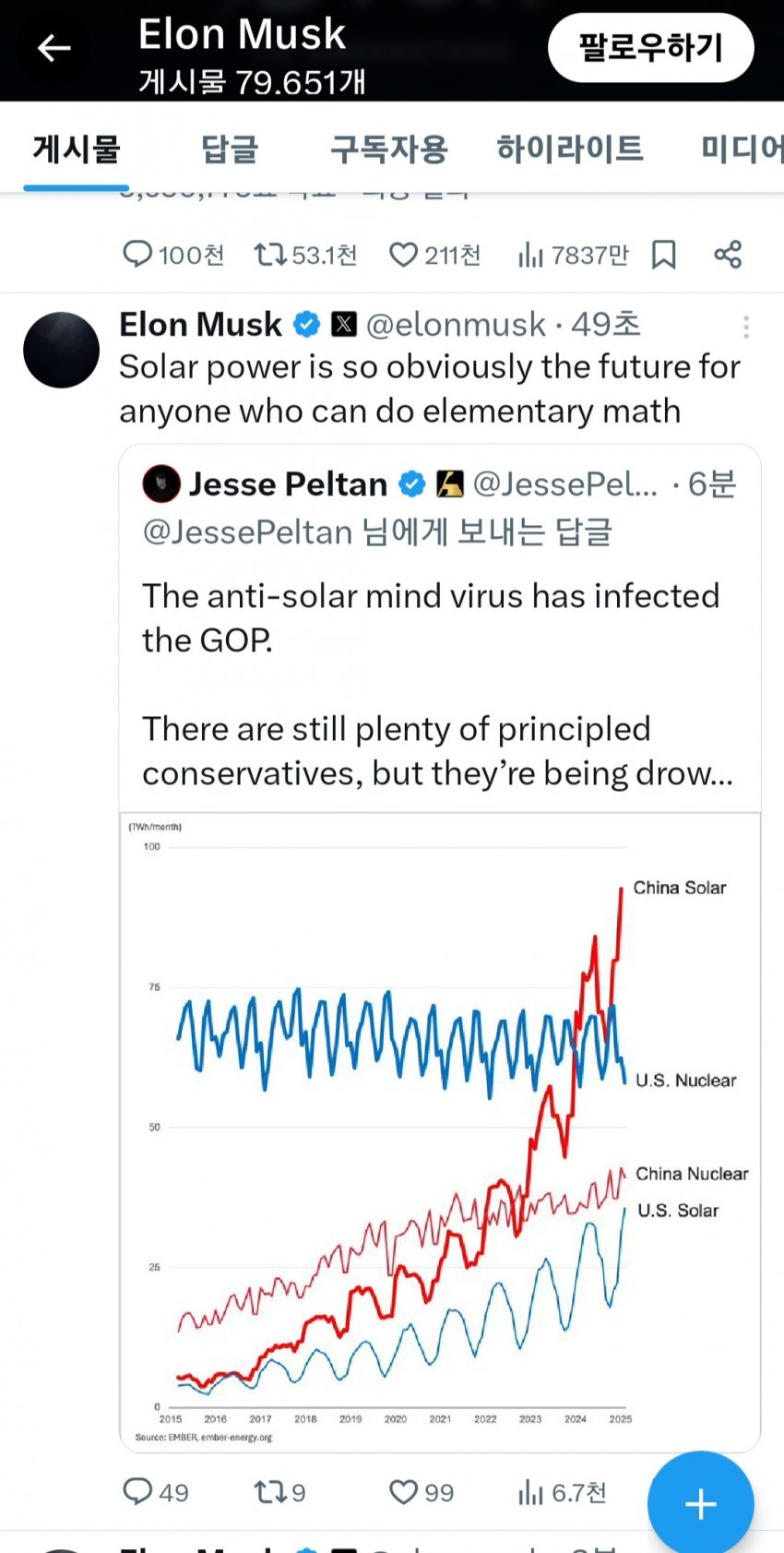784x1553 pixels.
Task: Open the @elonmusk handle link
Action: (x=456, y=325)
